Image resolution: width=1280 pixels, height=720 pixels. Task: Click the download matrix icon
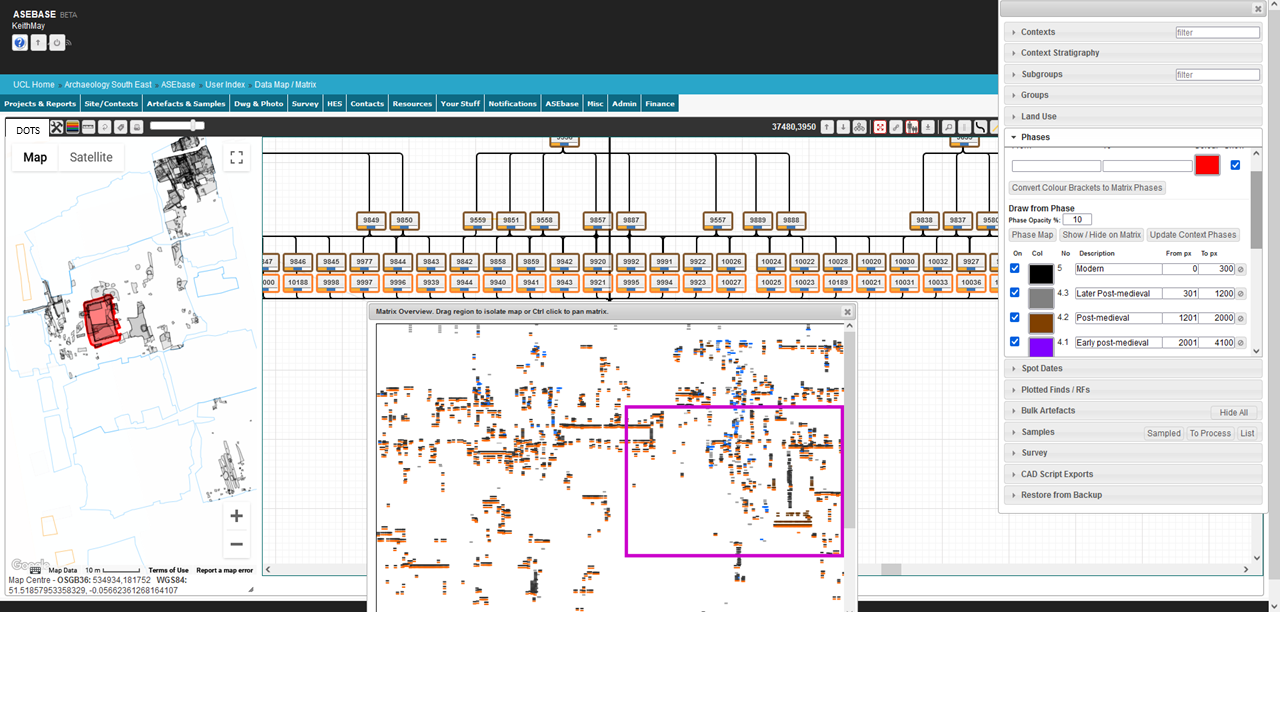click(x=928, y=127)
